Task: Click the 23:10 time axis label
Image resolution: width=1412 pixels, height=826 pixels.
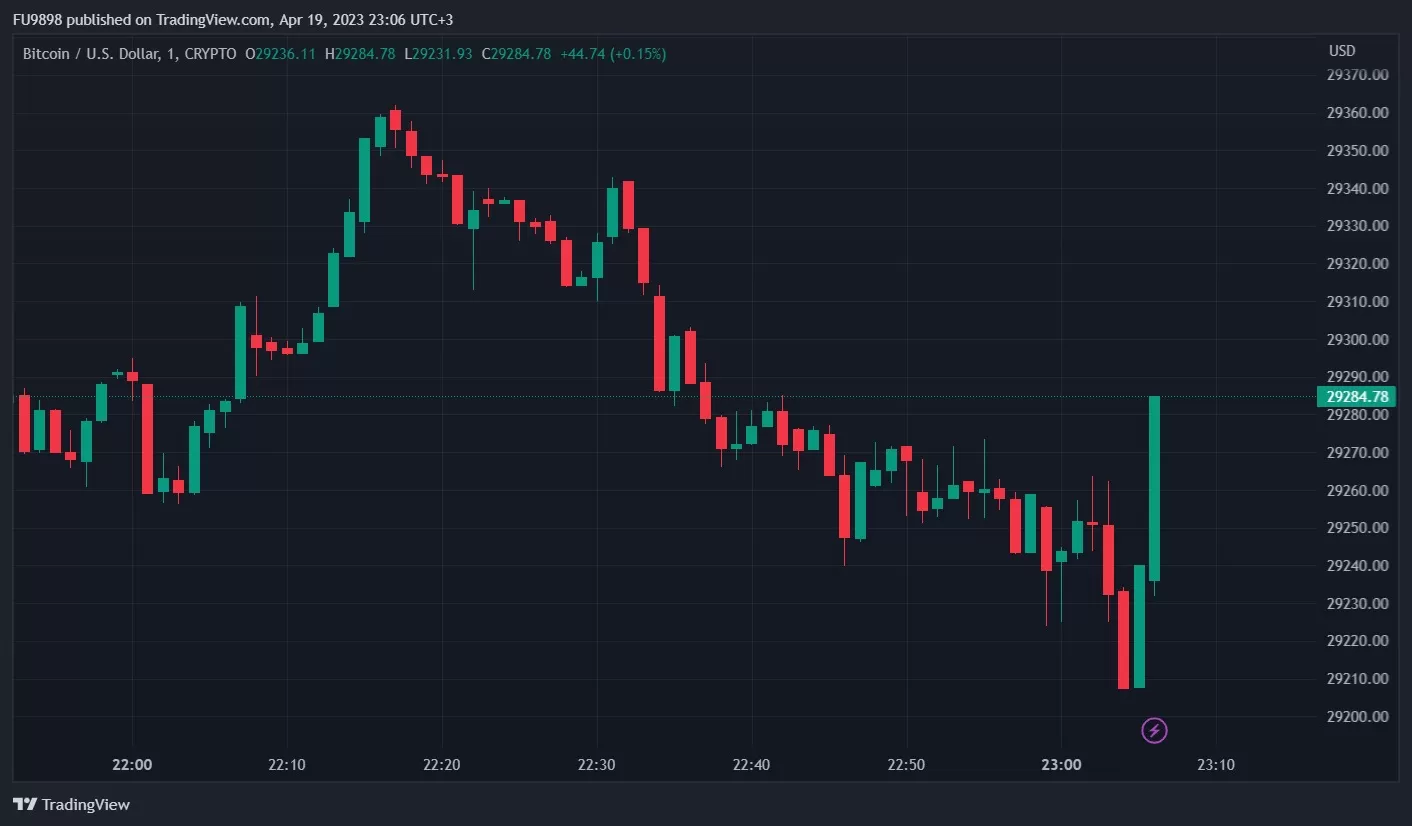Action: point(1216,765)
